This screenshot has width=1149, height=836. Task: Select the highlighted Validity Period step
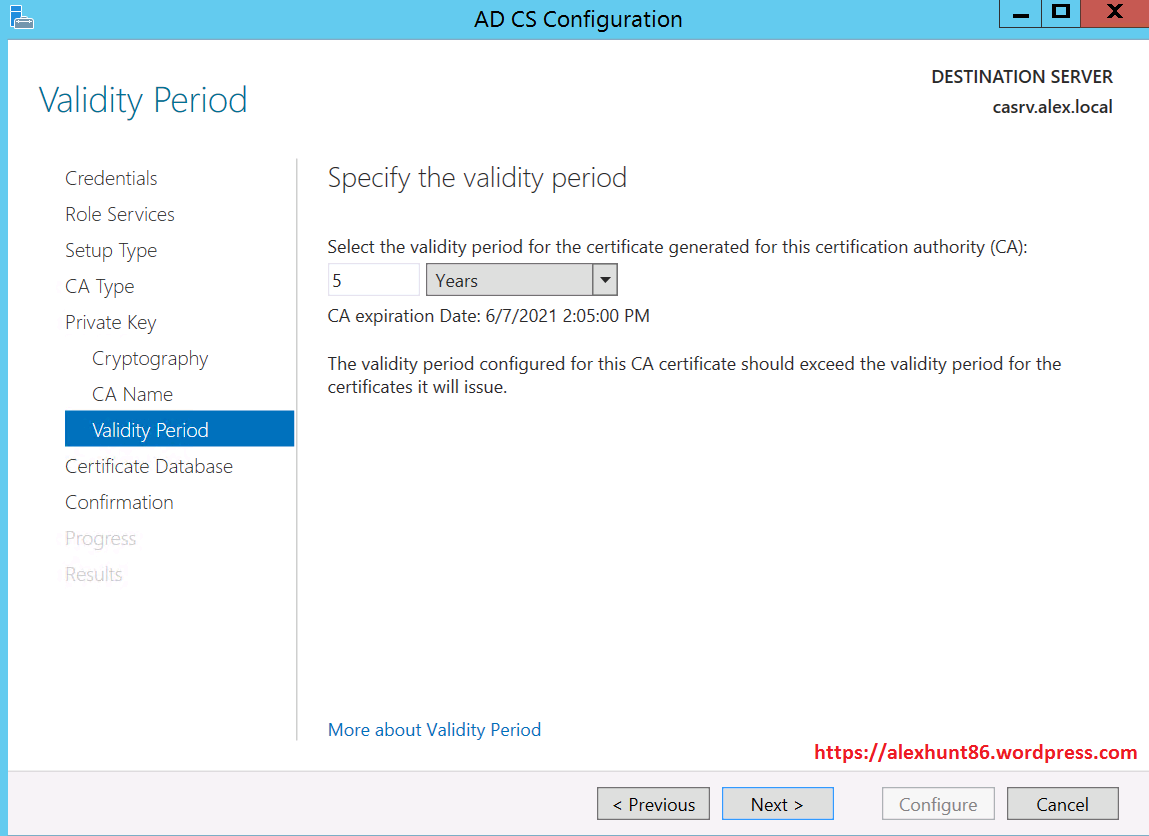pyautogui.click(x=150, y=430)
